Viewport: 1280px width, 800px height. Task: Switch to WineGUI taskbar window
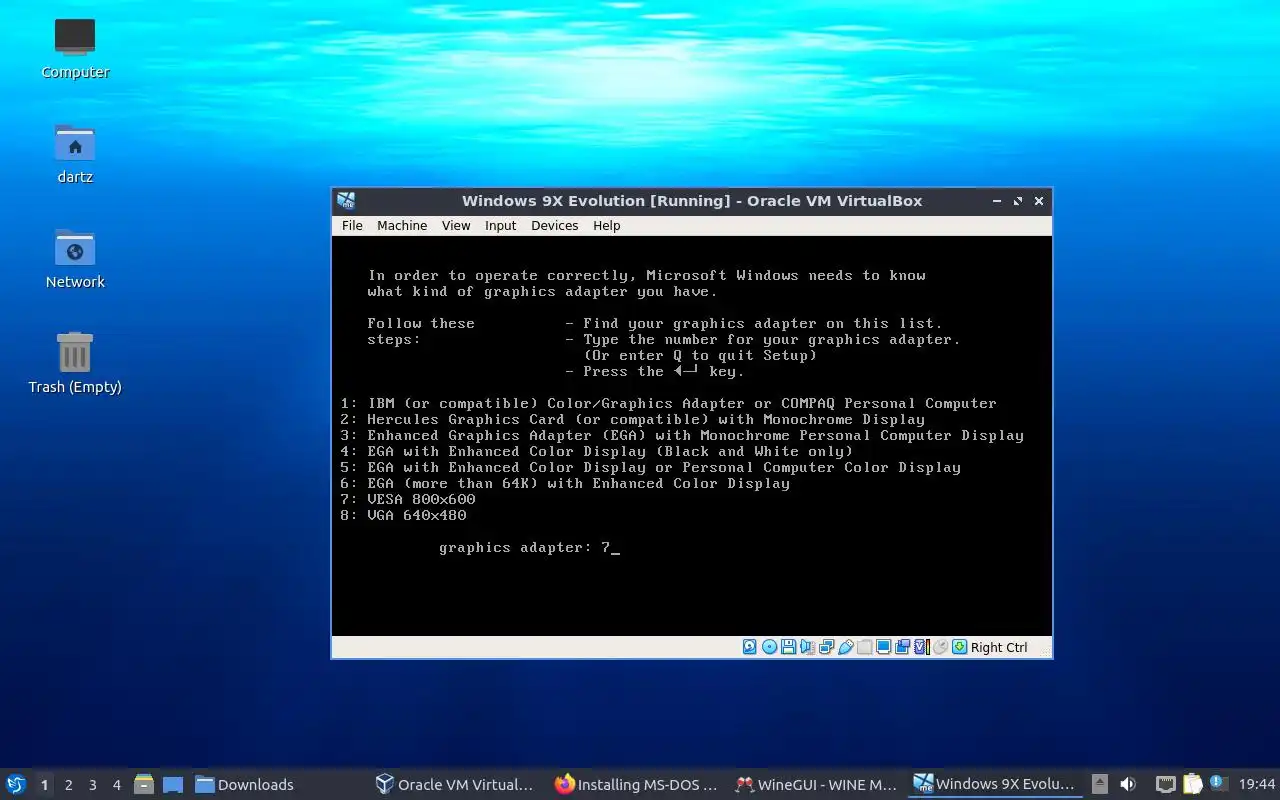[816, 784]
